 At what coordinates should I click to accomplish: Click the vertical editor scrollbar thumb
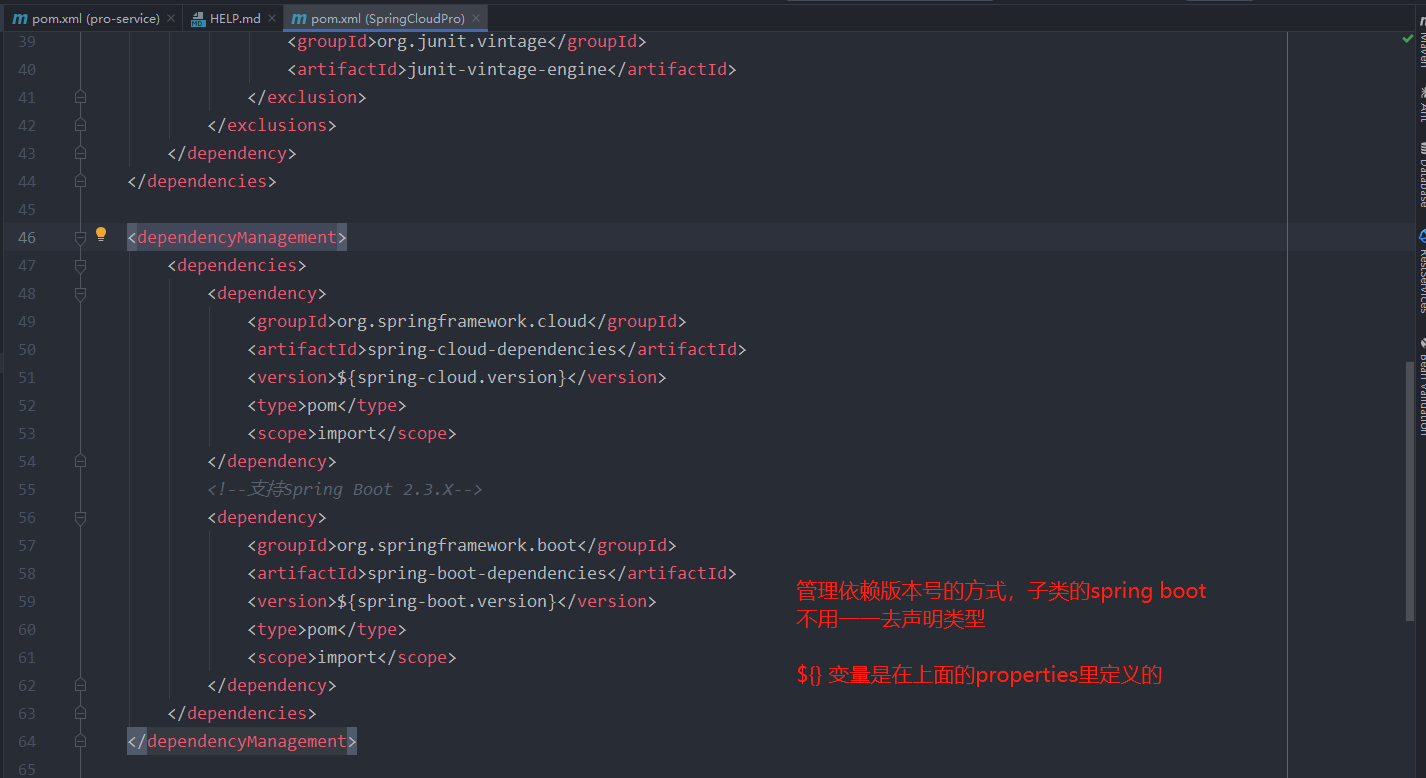click(x=1411, y=492)
